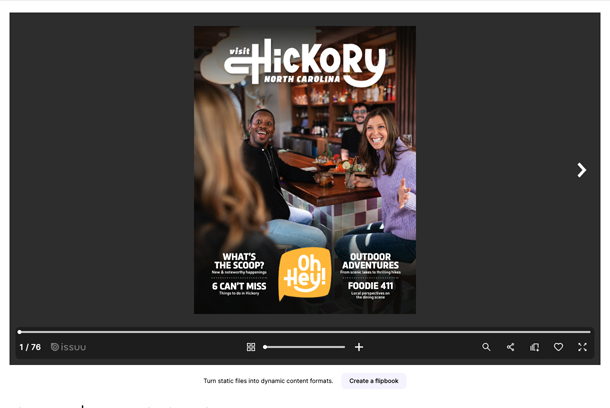
Task: Click the Visit Hickory magazine cover
Action: [305, 170]
